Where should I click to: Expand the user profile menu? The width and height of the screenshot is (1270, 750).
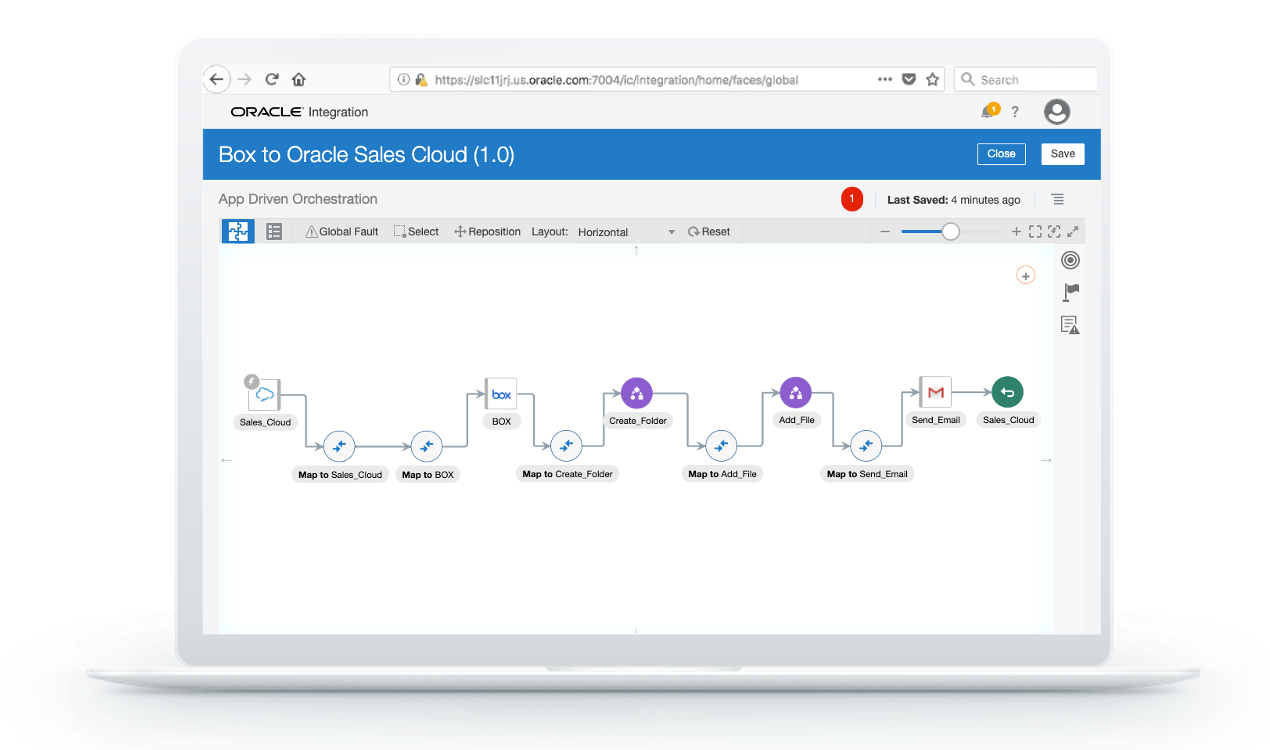pos(1056,112)
